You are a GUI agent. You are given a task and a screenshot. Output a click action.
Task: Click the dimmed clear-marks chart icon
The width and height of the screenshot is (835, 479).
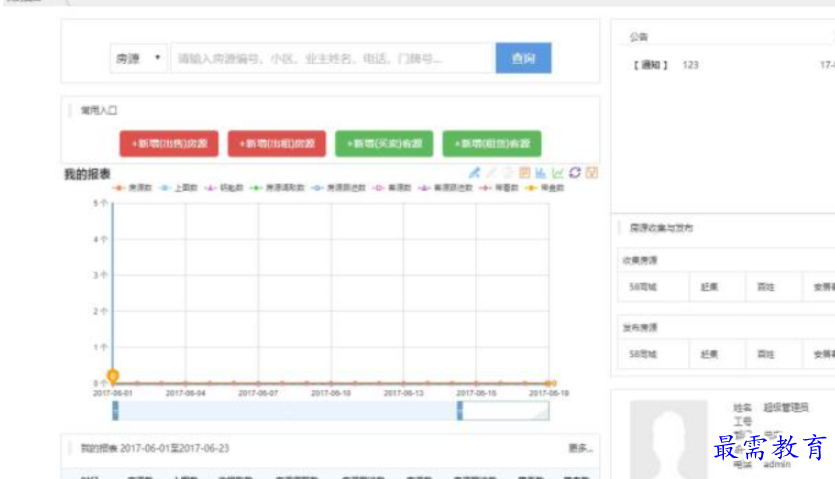tap(508, 173)
